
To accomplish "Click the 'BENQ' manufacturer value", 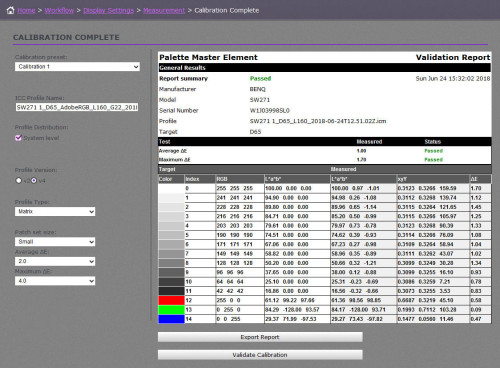I will [x=257, y=89].
